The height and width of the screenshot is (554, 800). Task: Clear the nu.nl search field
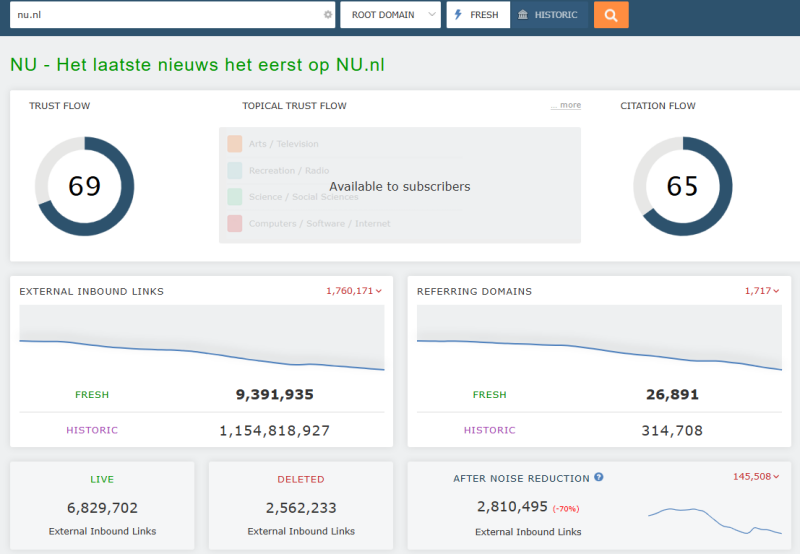coord(327,15)
